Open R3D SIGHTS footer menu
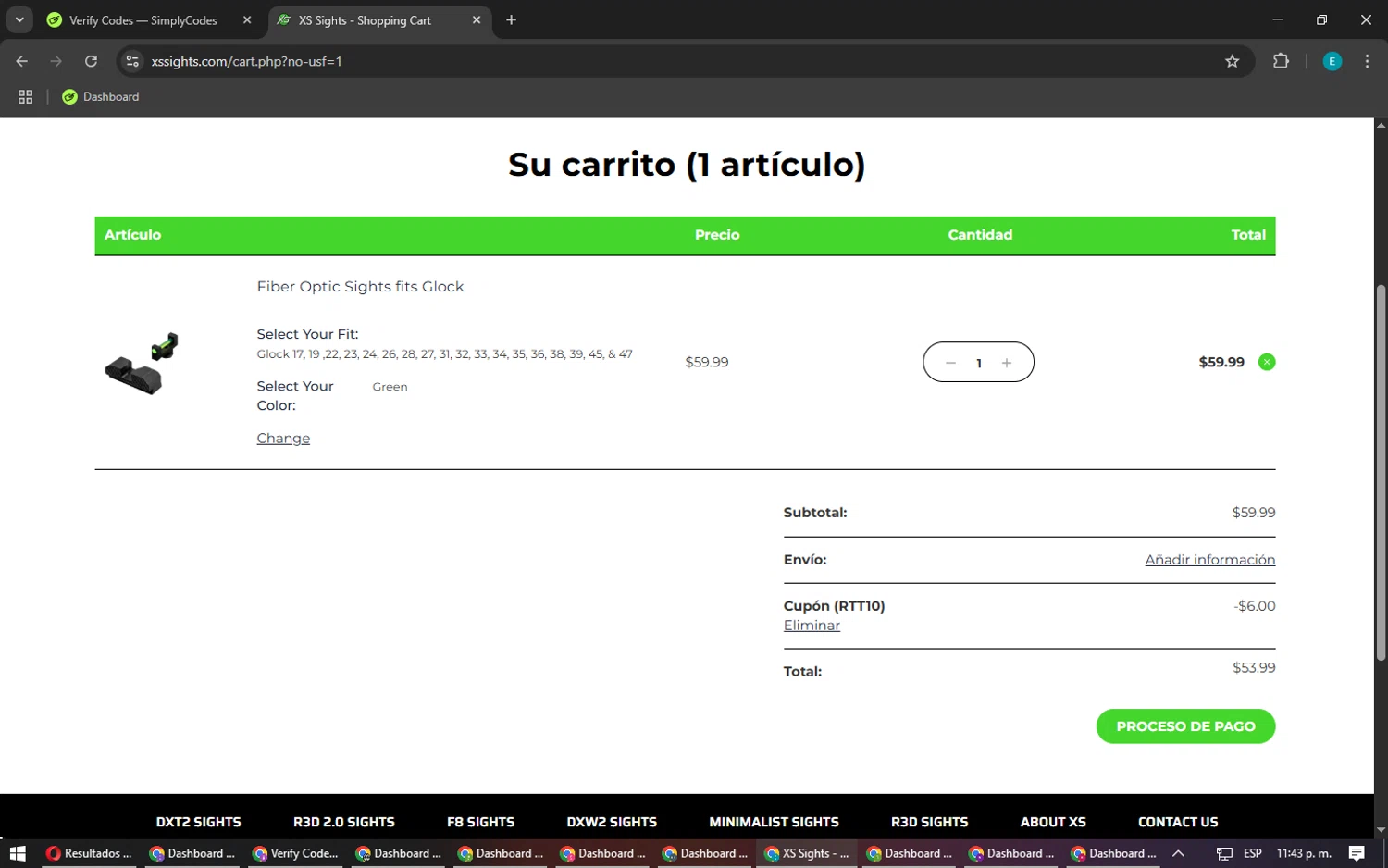 click(x=929, y=822)
